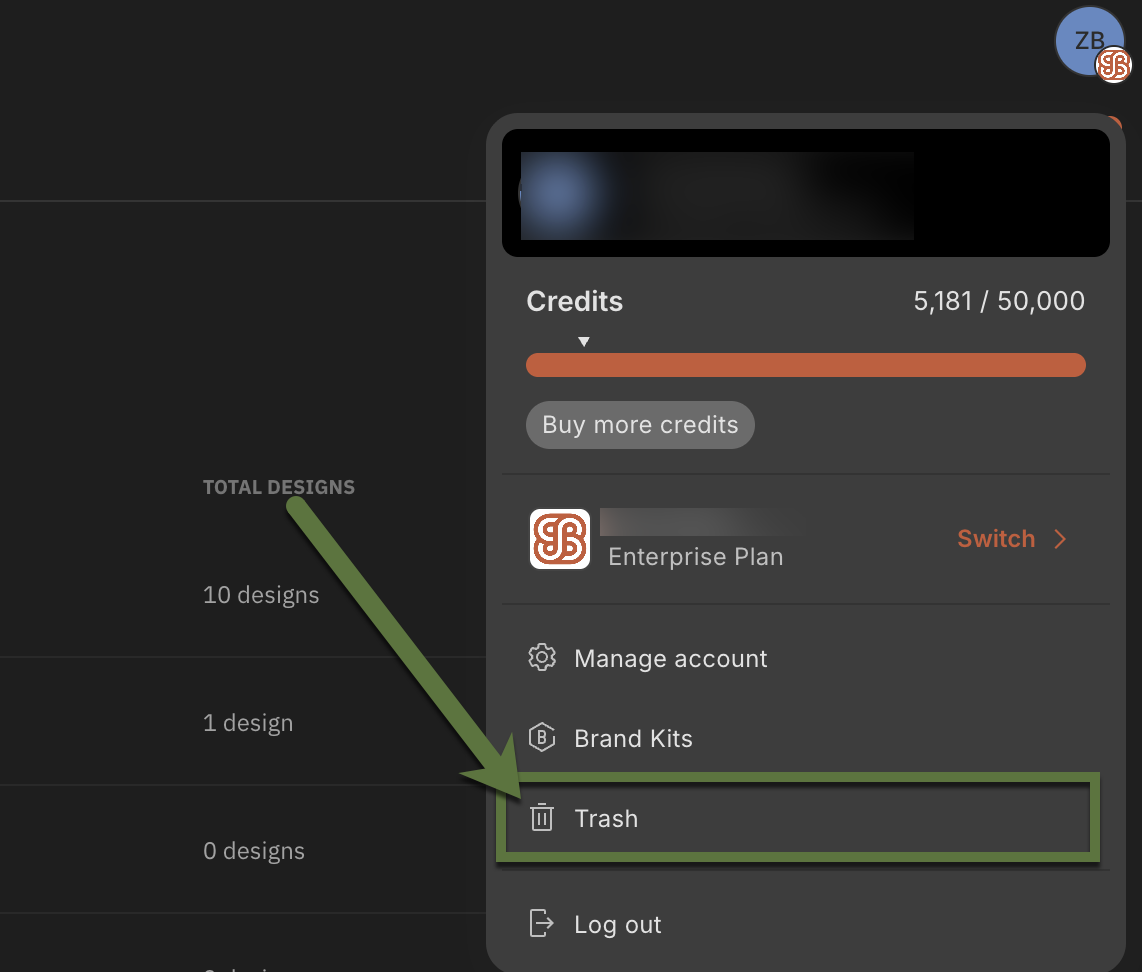The height and width of the screenshot is (972, 1142).
Task: Click the workspace logo badge on the avatar
Action: pyautogui.click(x=1113, y=66)
